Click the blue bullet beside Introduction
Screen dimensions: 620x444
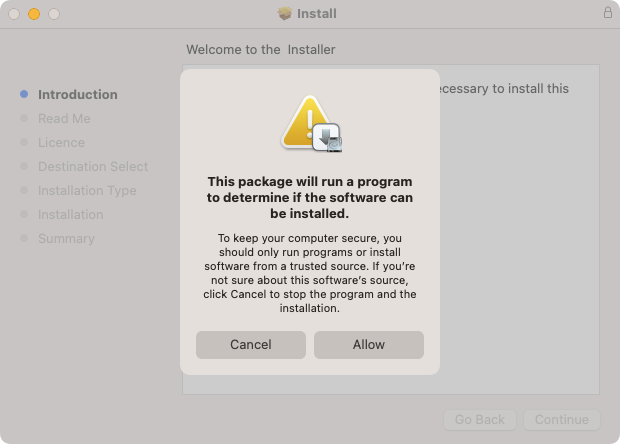(24, 94)
